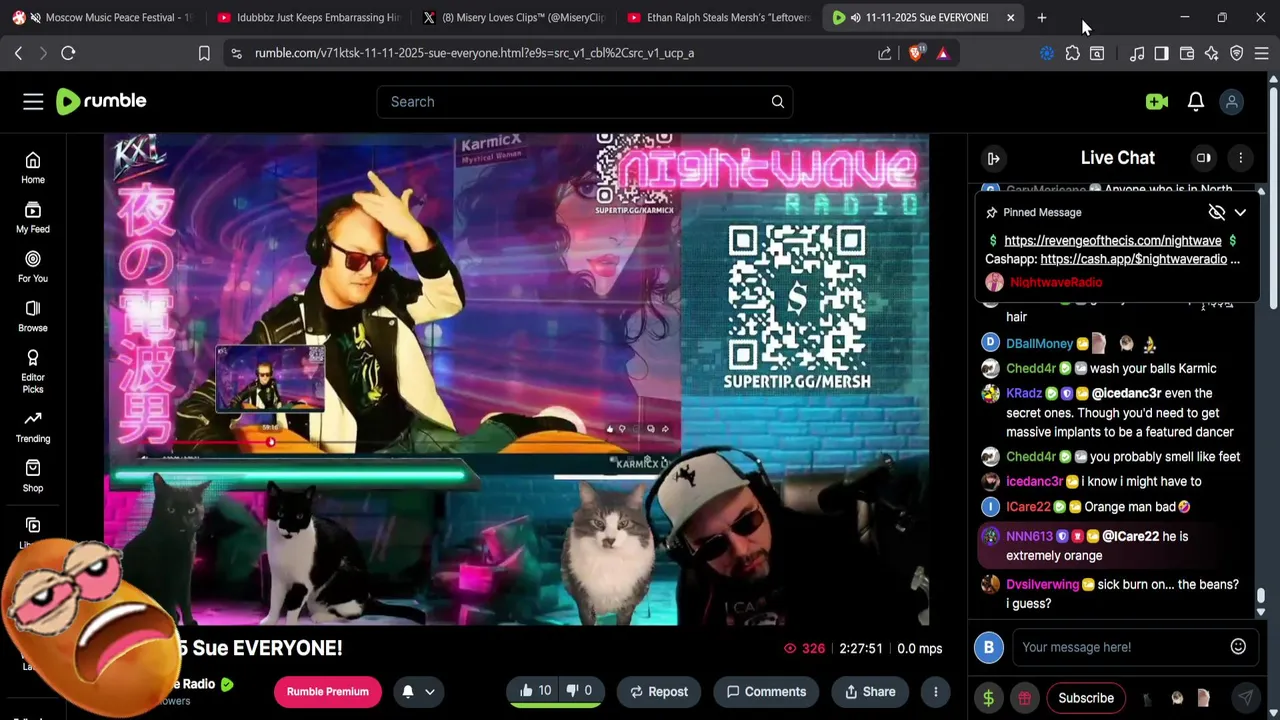Open Browse in the sidebar
Screen dimensions: 1280x720
tap(33, 316)
